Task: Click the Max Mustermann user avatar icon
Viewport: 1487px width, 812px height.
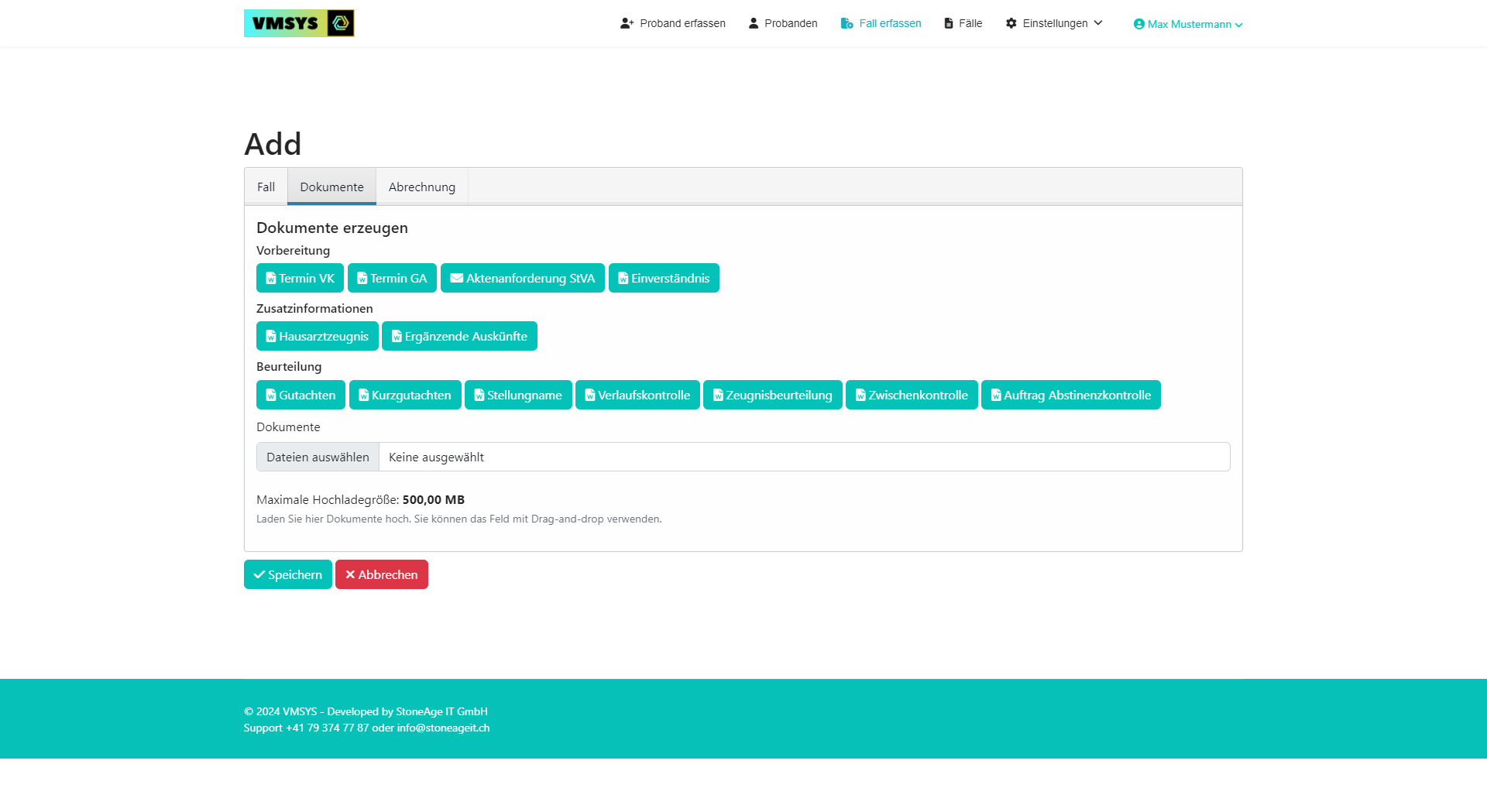Action: [x=1138, y=24]
